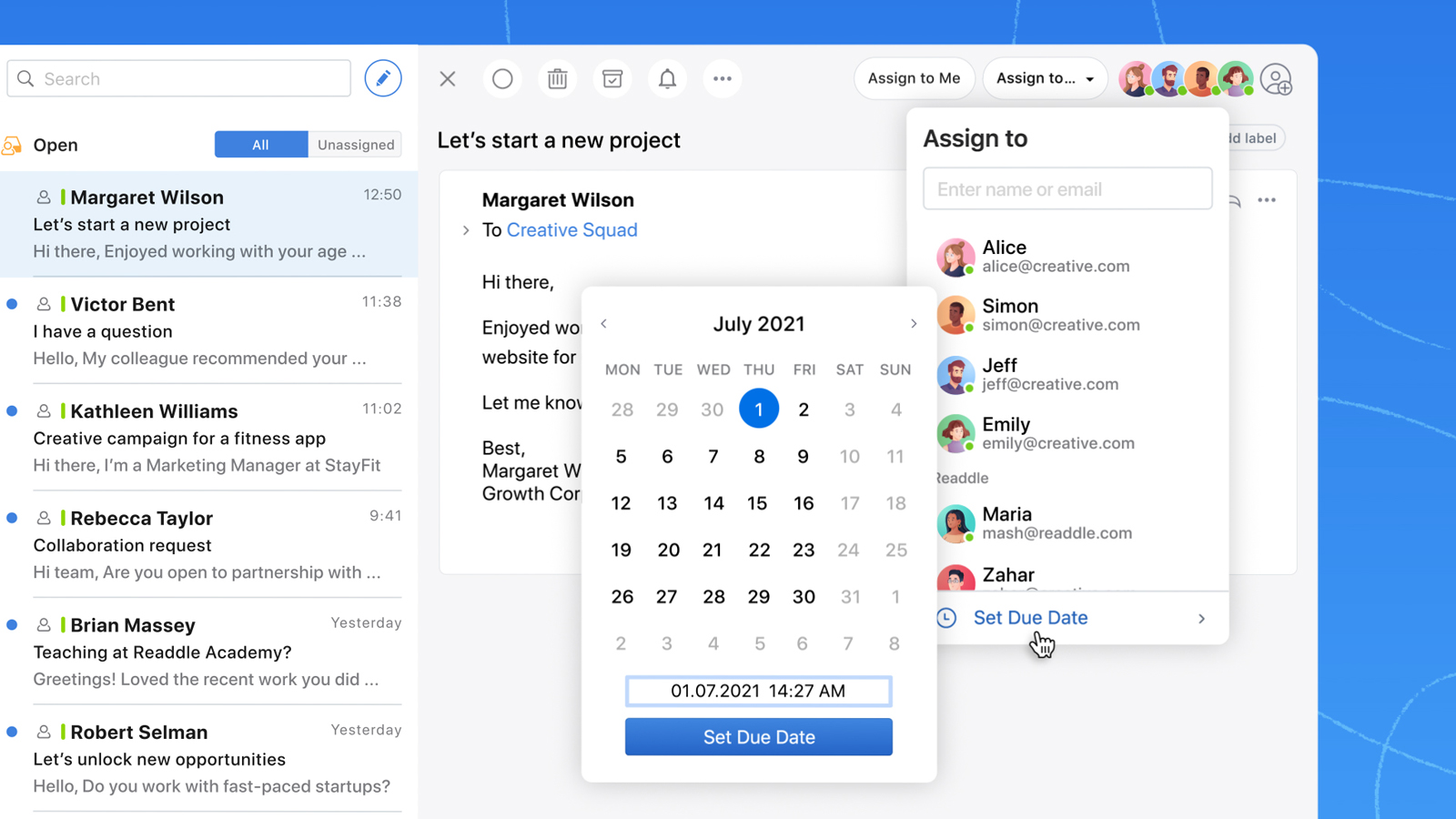The width and height of the screenshot is (1456, 819).
Task: Close the open email with X icon
Action: pyautogui.click(x=448, y=78)
